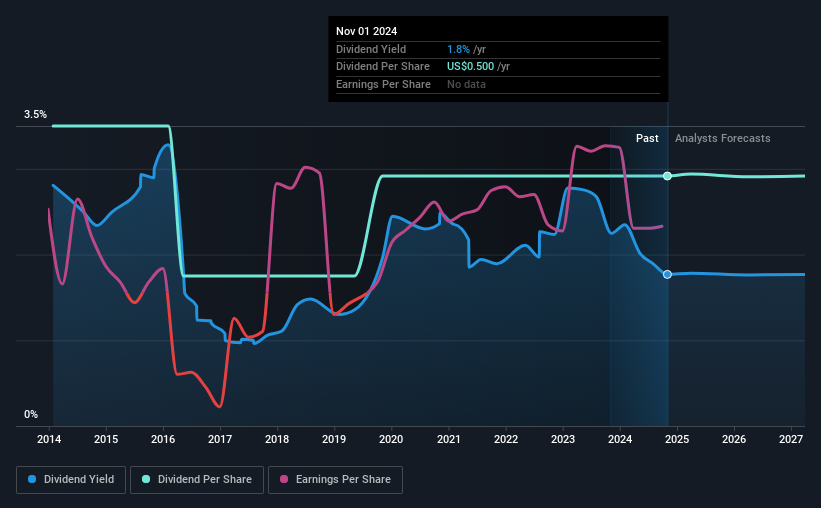Click the 2017 x-axis label

pos(220,439)
